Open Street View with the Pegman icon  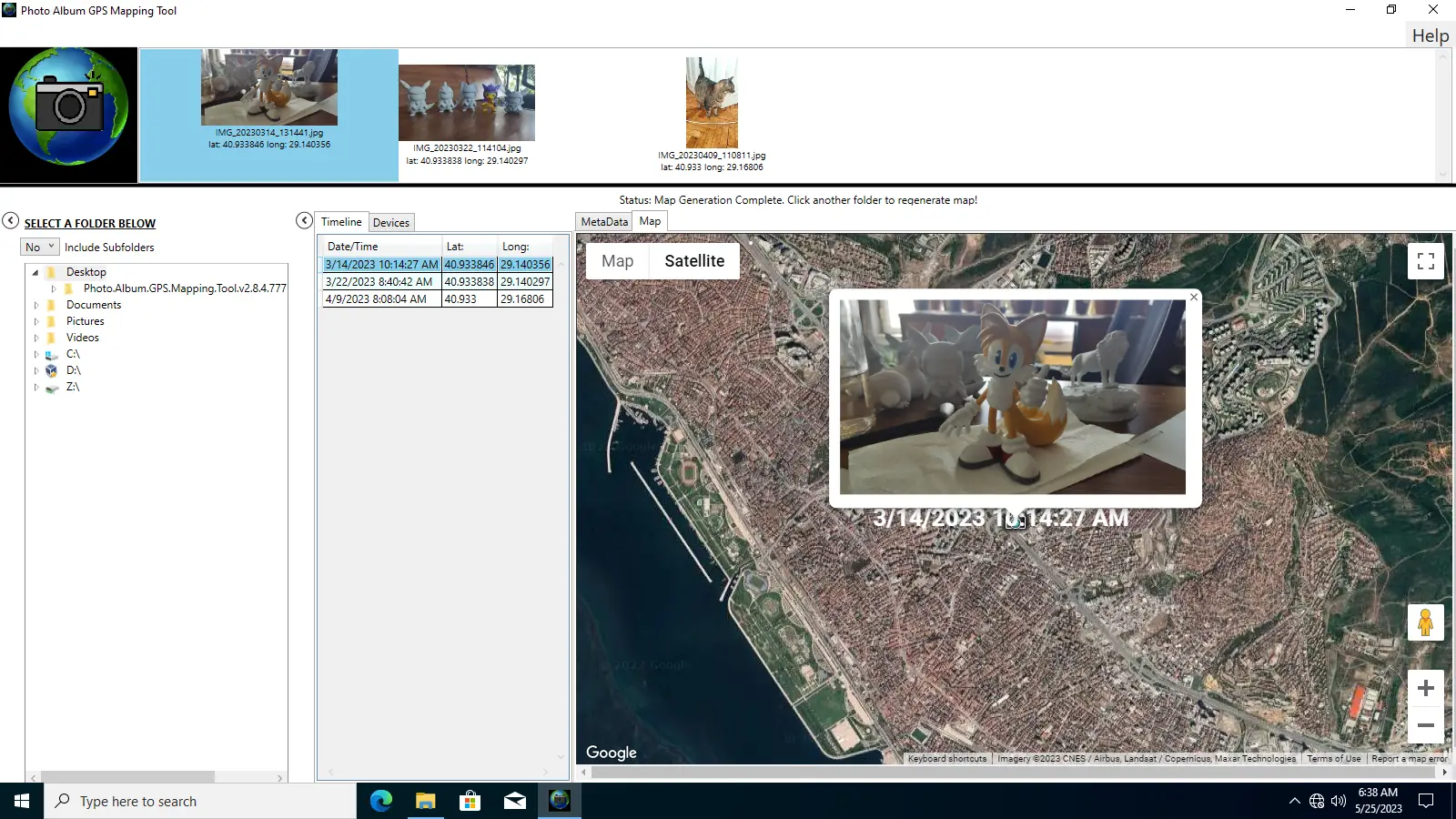(1426, 622)
